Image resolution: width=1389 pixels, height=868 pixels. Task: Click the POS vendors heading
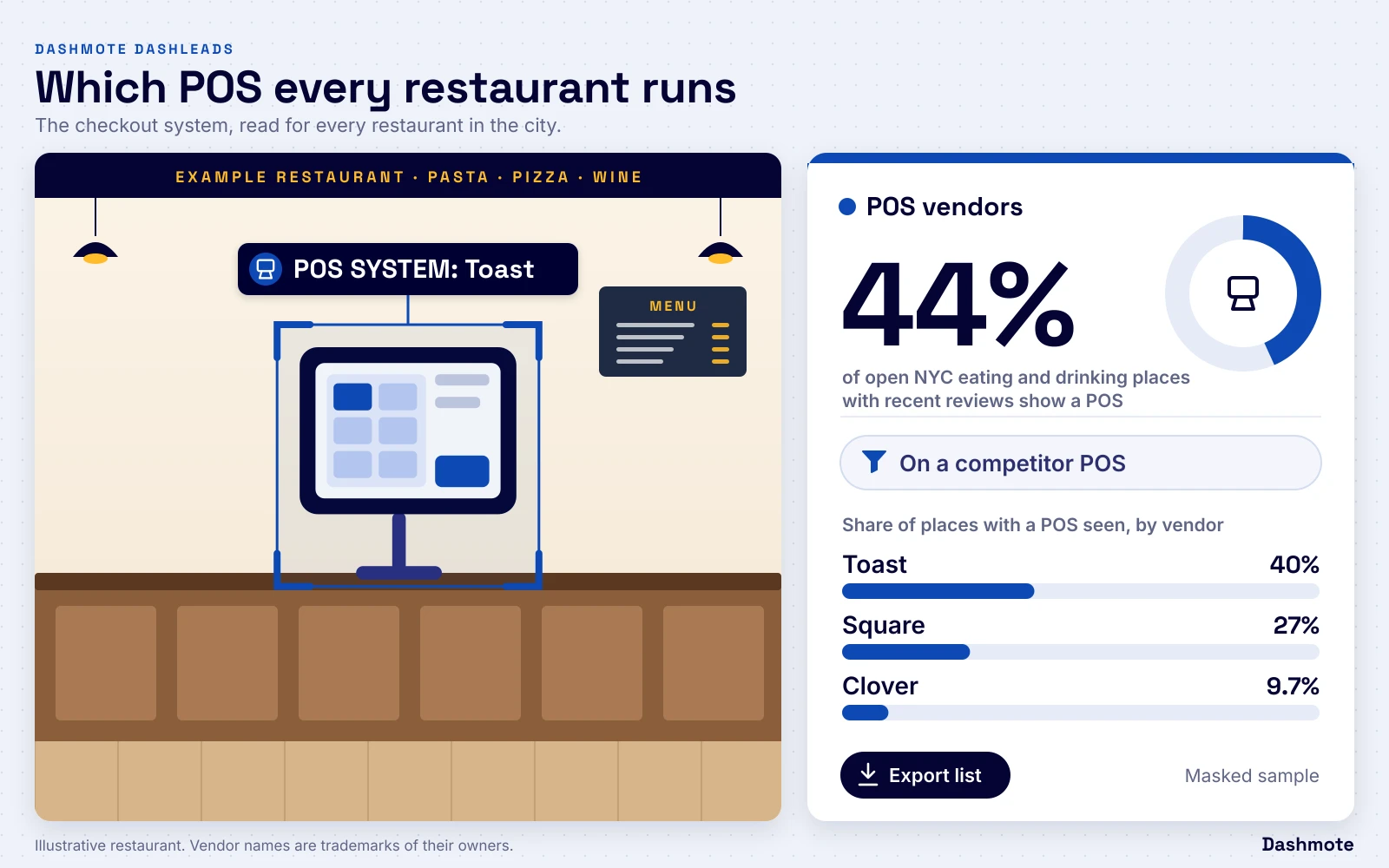[x=945, y=207]
